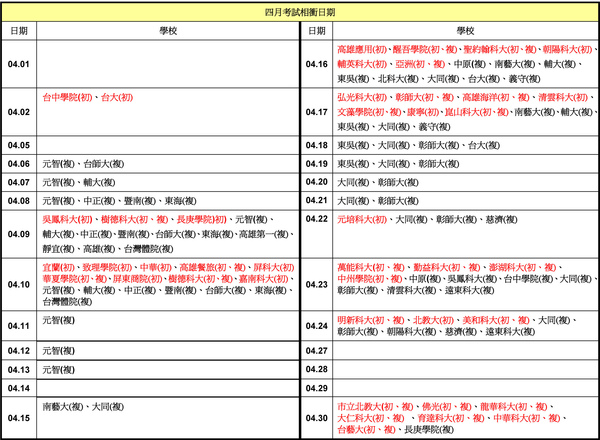Click red text 明新科大(初、複) in 04.24 row
This screenshot has height=440, width=600.
click(370, 320)
